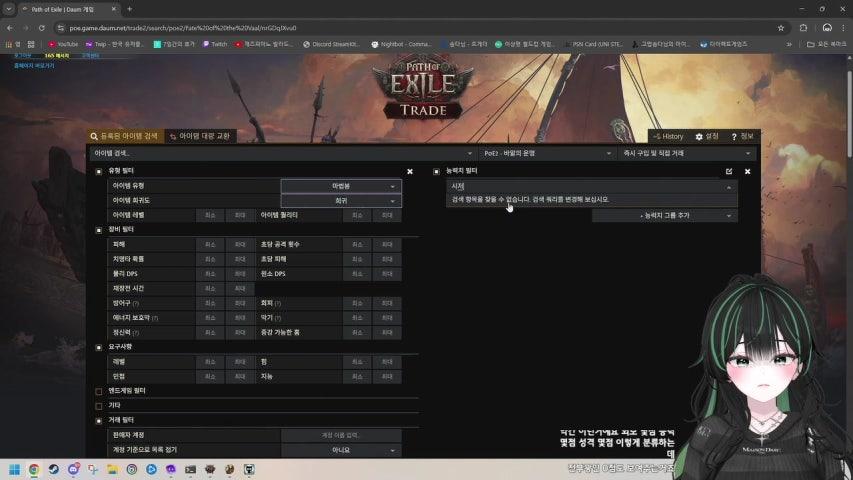This screenshot has width=853, height=480.
Task: Click the 판매자 계정 name input
Action: point(341,435)
